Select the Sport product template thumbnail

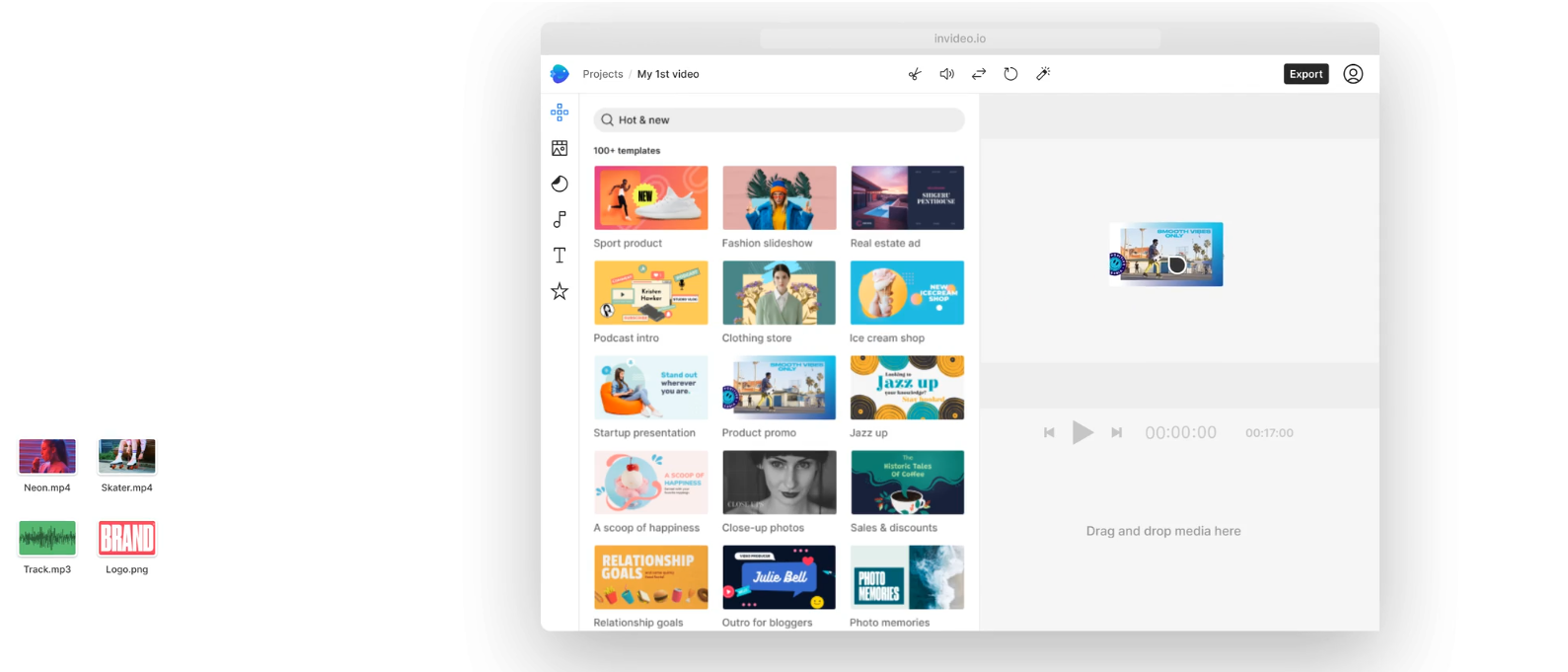651,198
